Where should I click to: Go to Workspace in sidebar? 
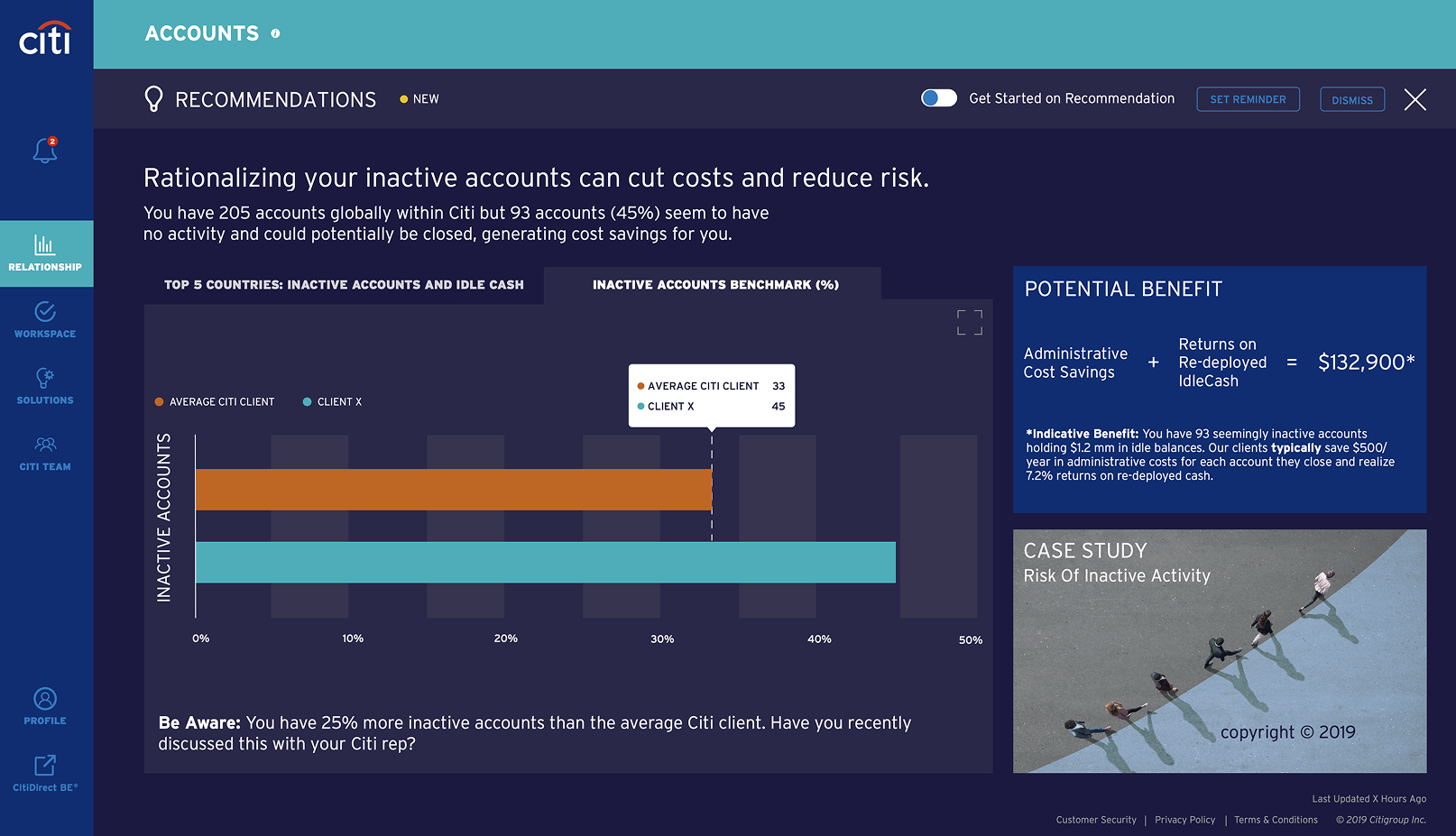45,319
